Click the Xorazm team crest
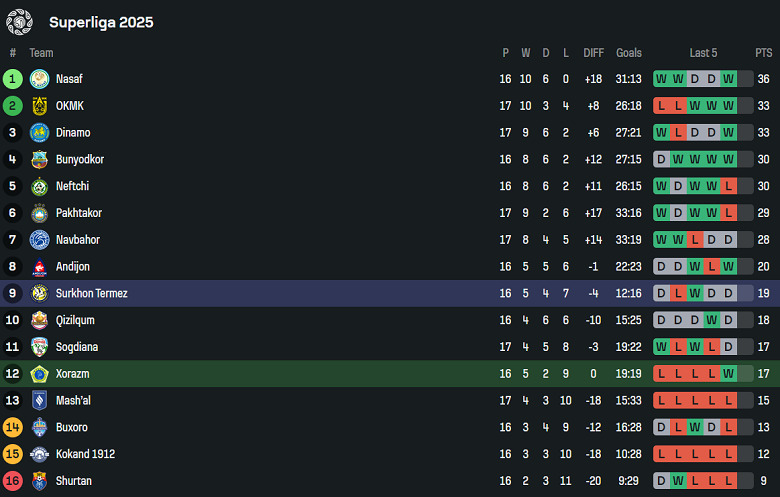The width and height of the screenshot is (780, 497). pos(39,374)
